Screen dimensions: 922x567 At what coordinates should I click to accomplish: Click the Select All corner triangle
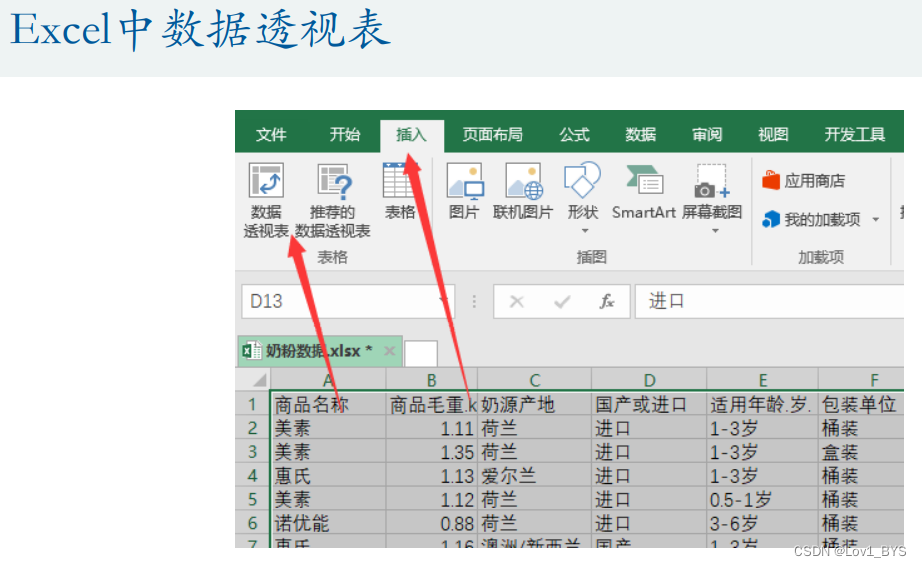point(253,380)
